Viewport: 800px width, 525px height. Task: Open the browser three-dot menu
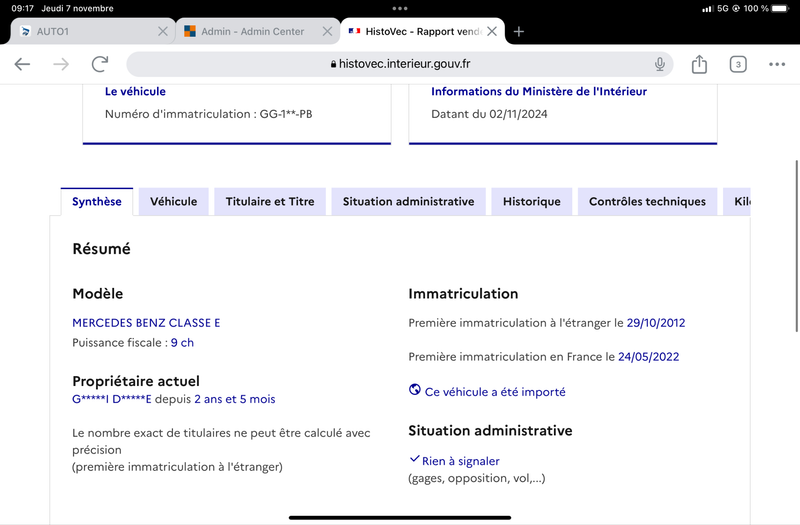point(777,64)
